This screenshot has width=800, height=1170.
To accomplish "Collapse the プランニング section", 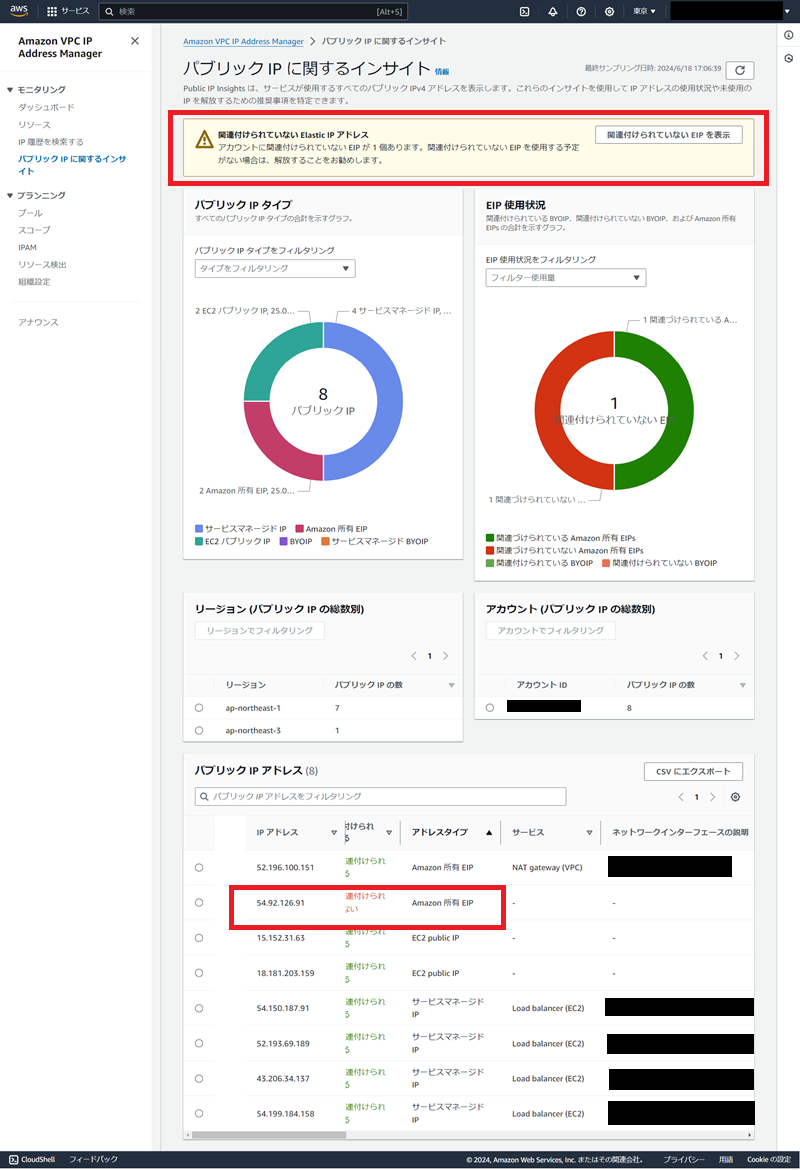I will [x=10, y=195].
